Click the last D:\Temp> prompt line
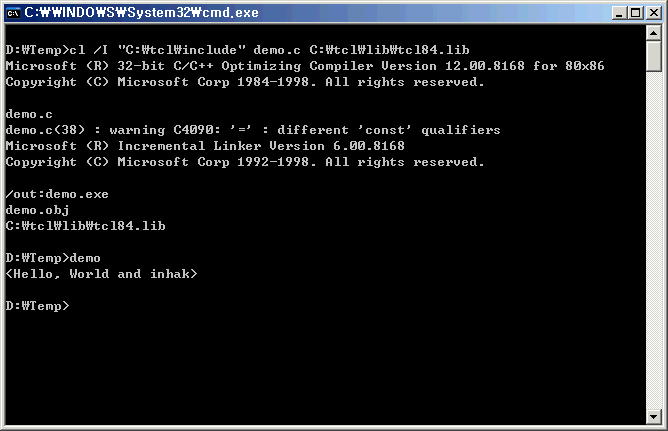 click(x=37, y=306)
